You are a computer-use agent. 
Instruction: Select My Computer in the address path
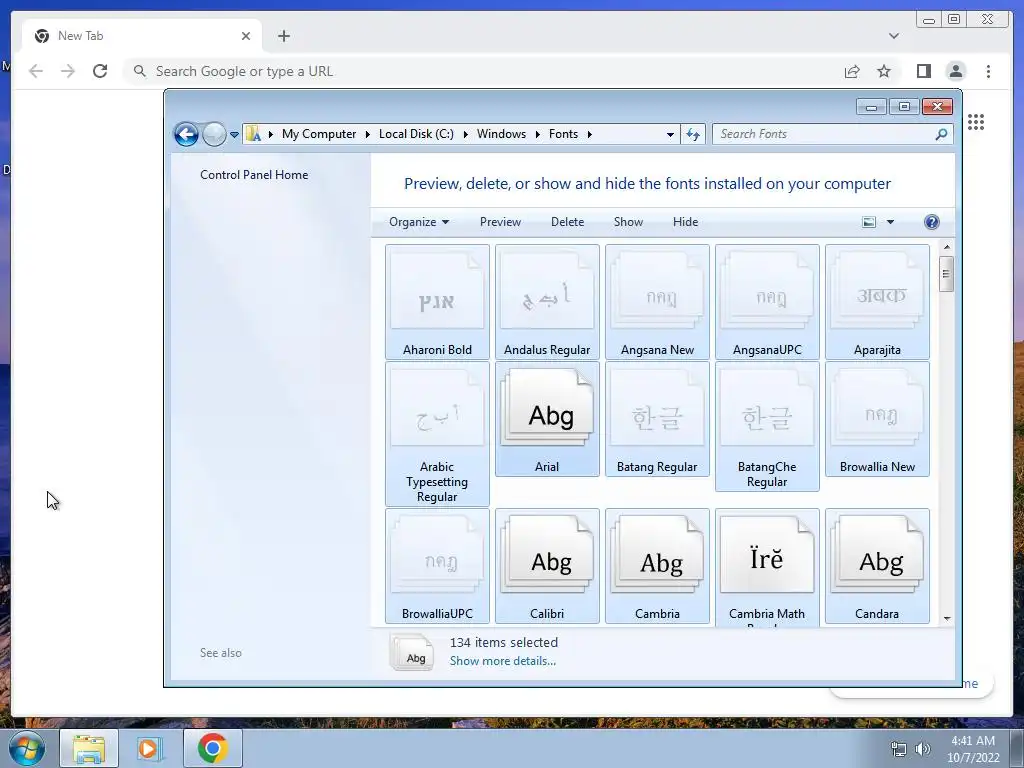(x=319, y=134)
